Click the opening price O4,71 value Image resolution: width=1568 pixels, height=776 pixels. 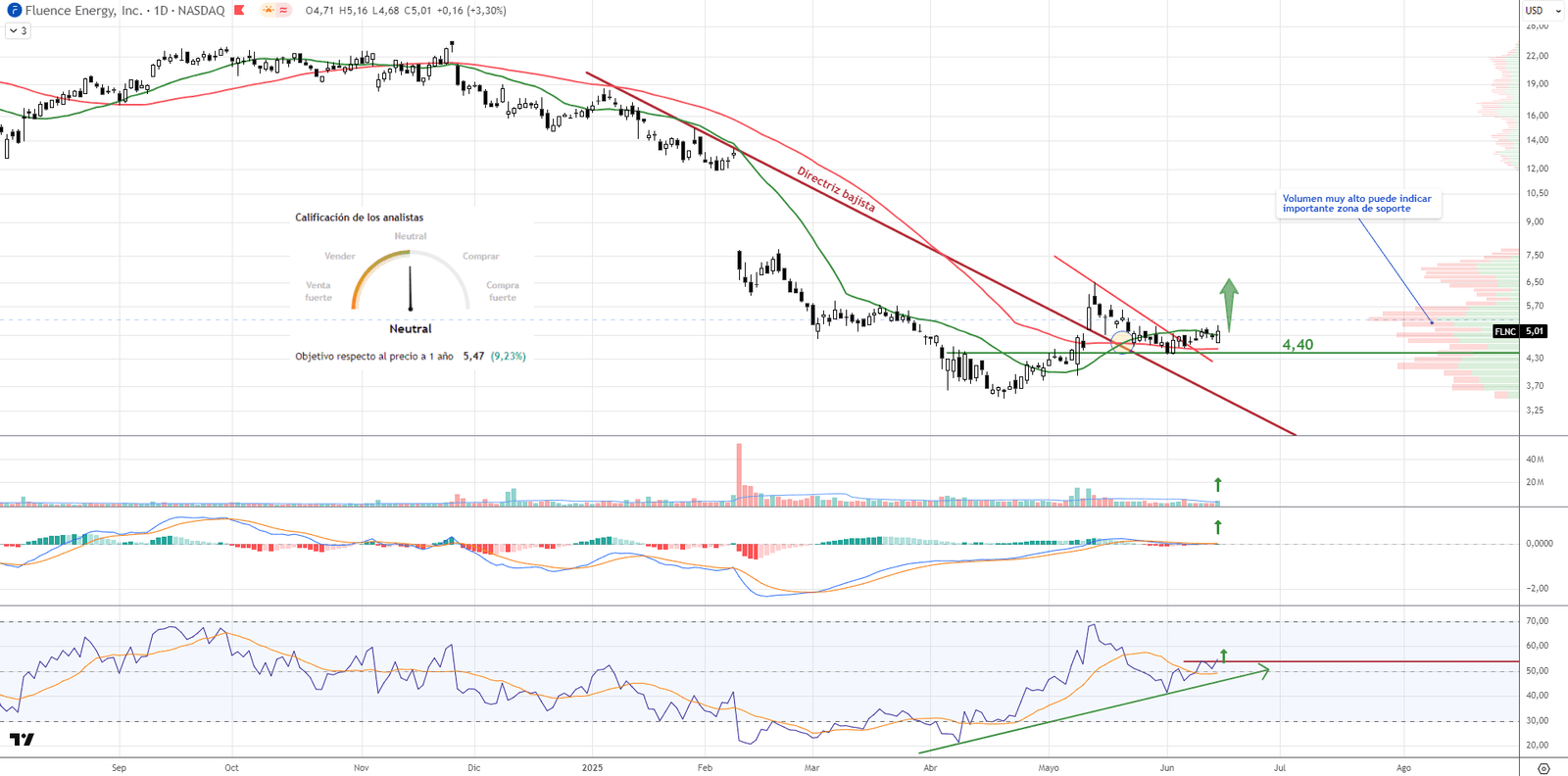[x=319, y=11]
